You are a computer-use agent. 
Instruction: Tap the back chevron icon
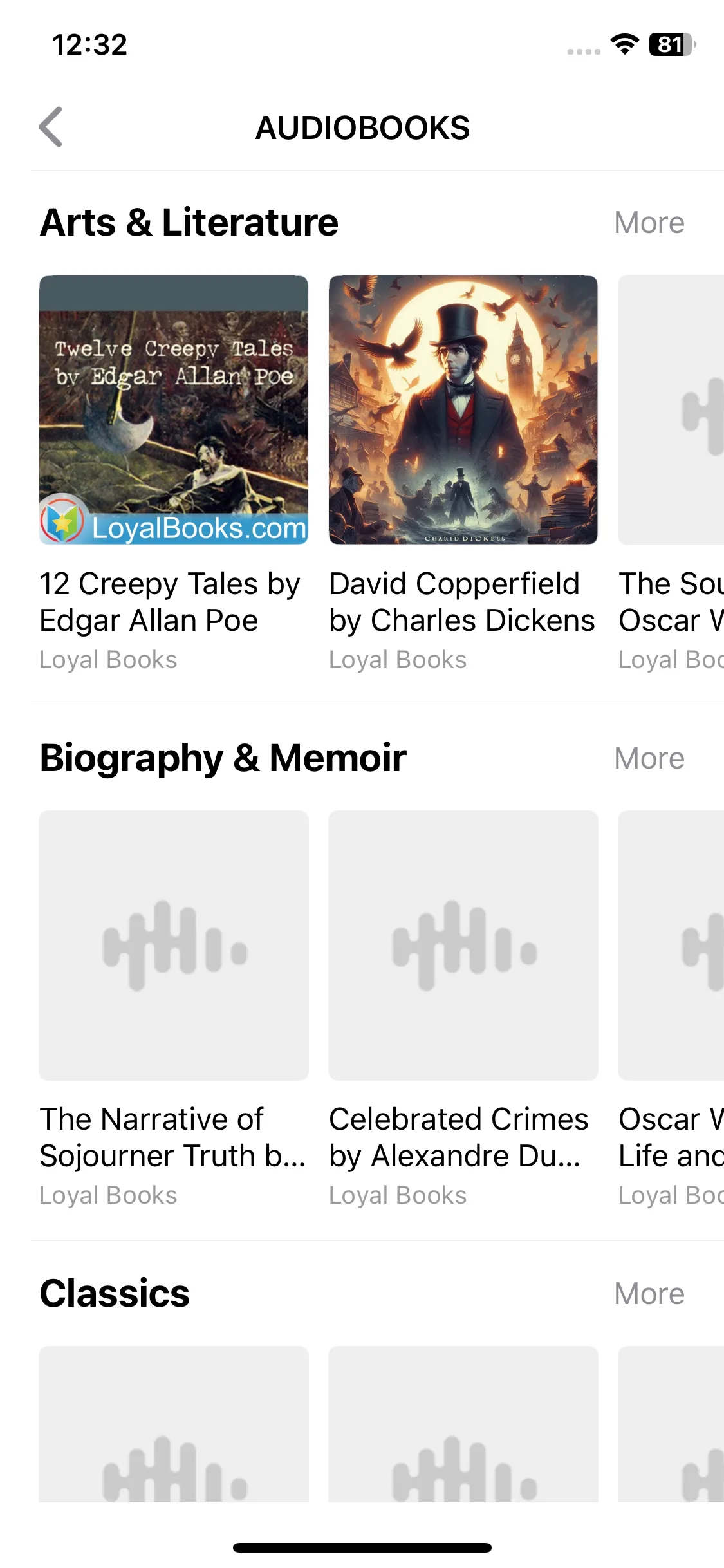[x=51, y=127]
